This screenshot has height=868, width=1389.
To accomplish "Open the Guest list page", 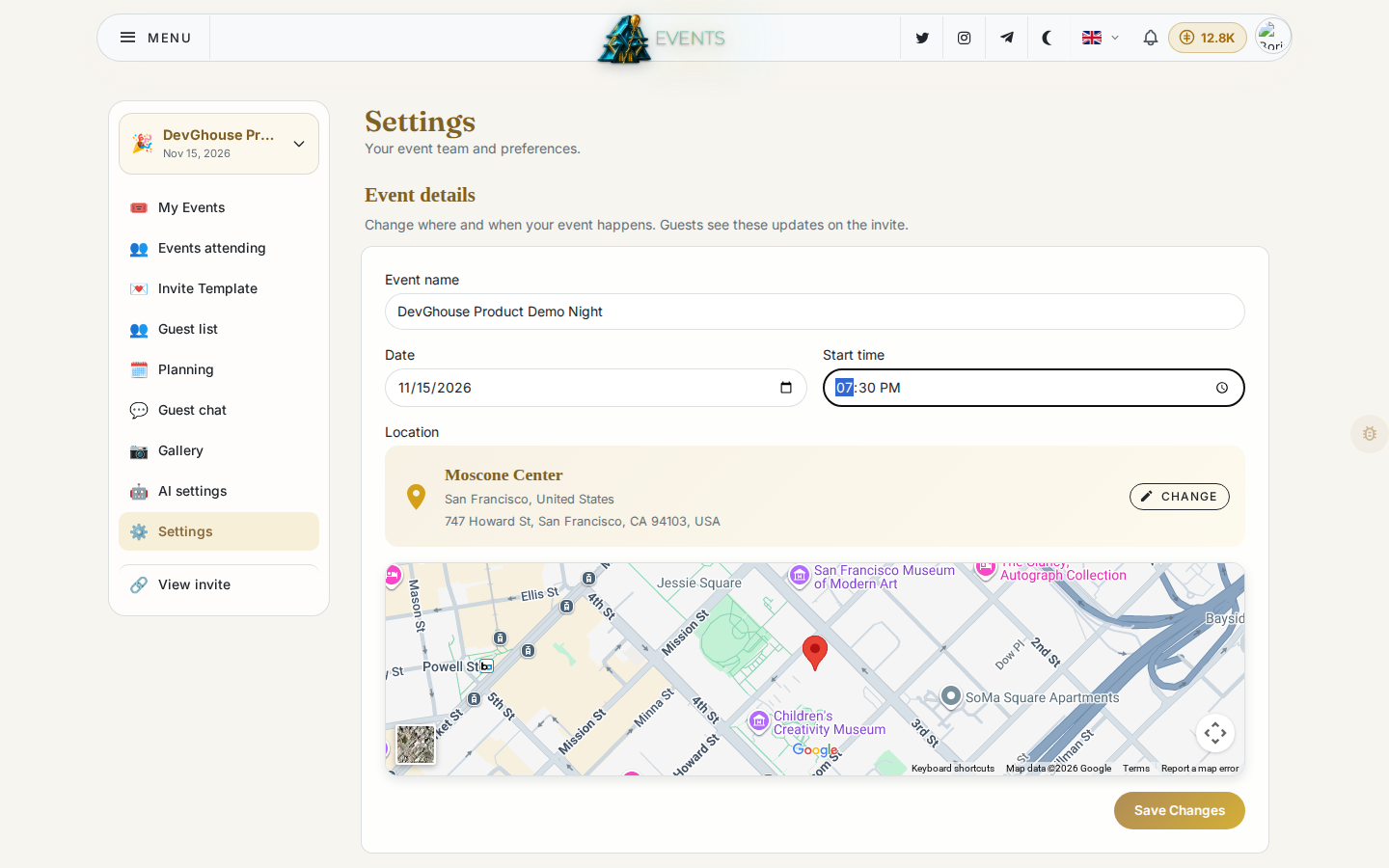I will [219, 329].
